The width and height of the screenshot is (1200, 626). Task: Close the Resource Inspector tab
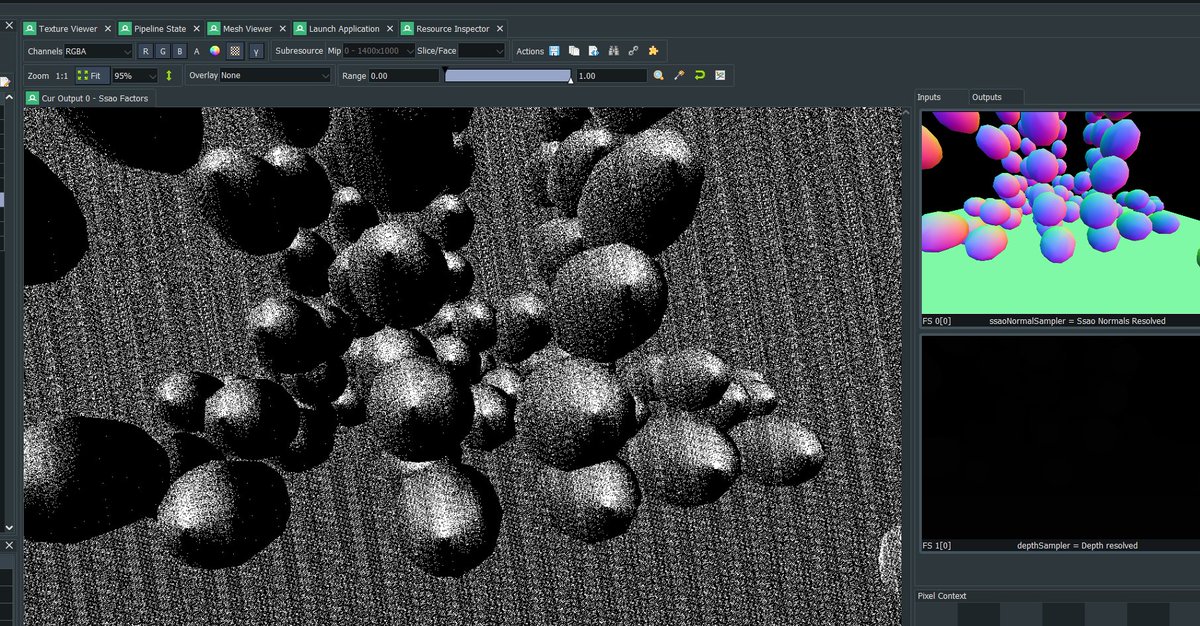click(x=499, y=29)
